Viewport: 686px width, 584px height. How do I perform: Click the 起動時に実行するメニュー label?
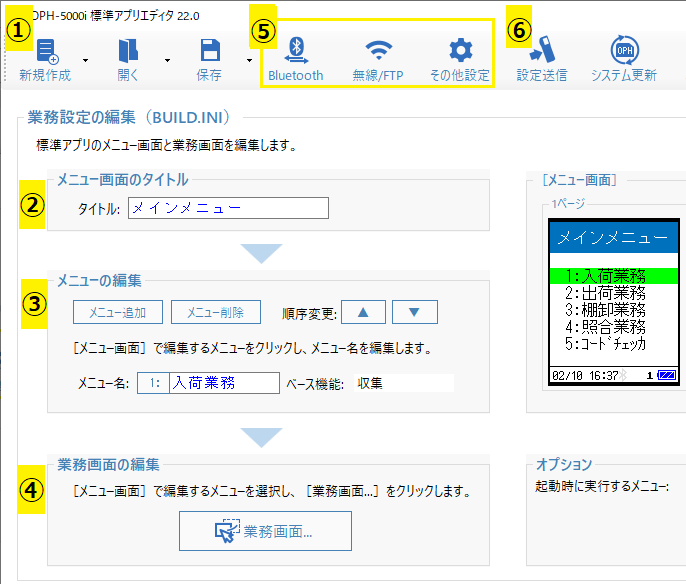pos(602,486)
